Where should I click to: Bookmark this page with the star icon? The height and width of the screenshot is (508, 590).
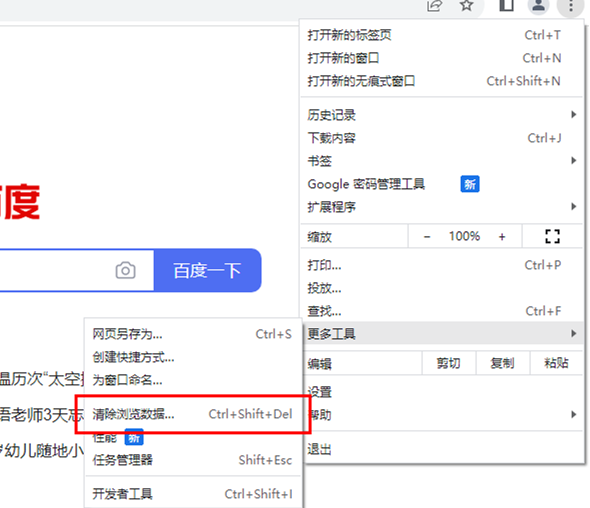[467, 5]
